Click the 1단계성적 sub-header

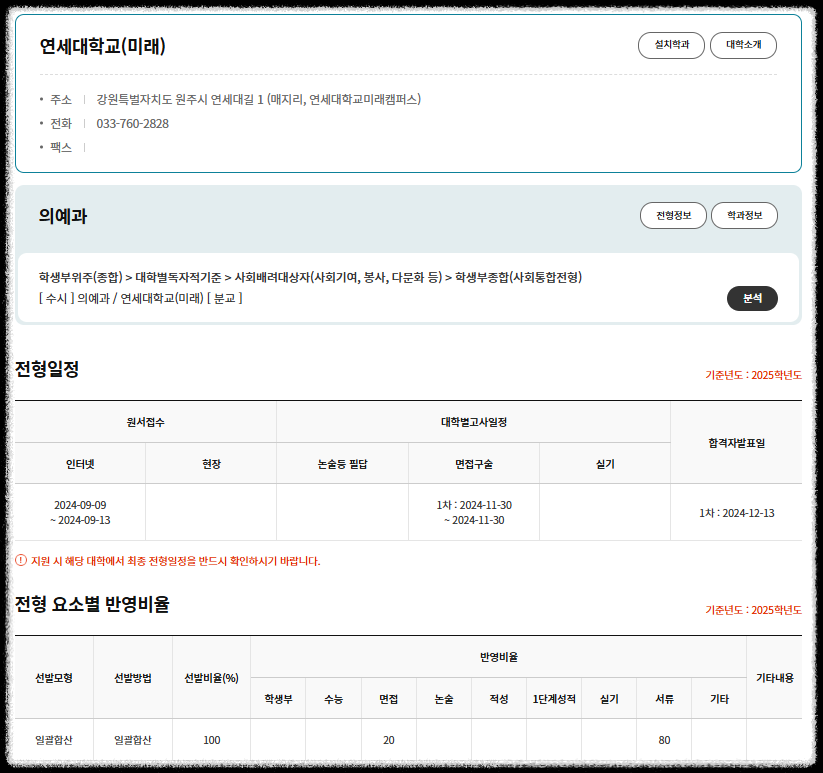tap(554, 699)
